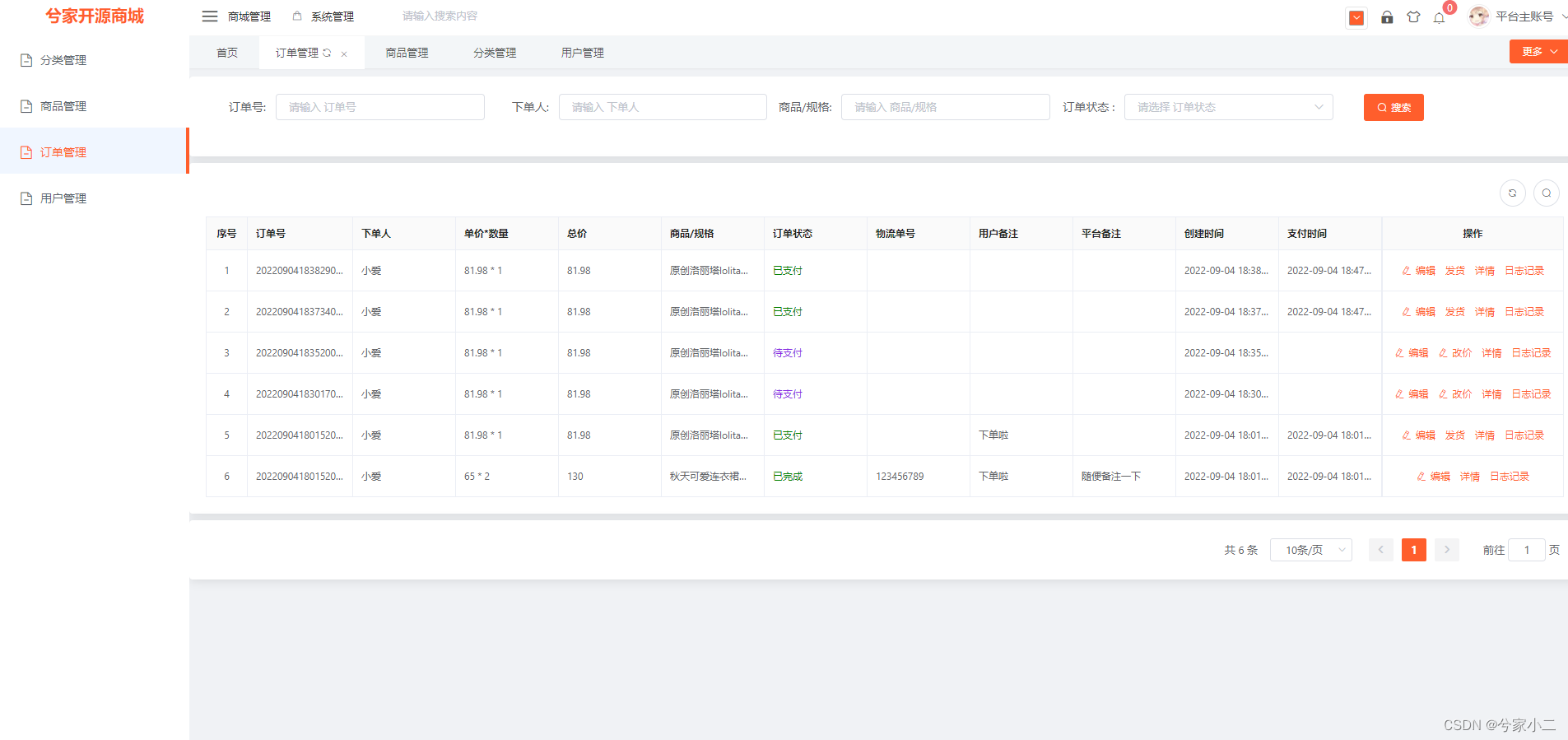Click 编辑 for order row 1
Viewport: 1568px width, 740px height.
coord(1419,271)
